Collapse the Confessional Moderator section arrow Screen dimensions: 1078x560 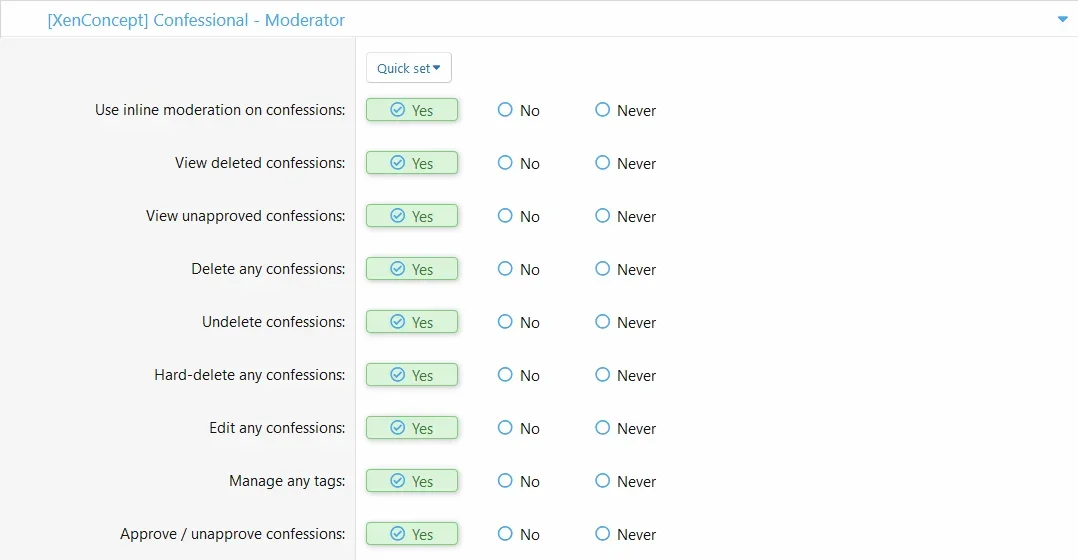pyautogui.click(x=1062, y=20)
